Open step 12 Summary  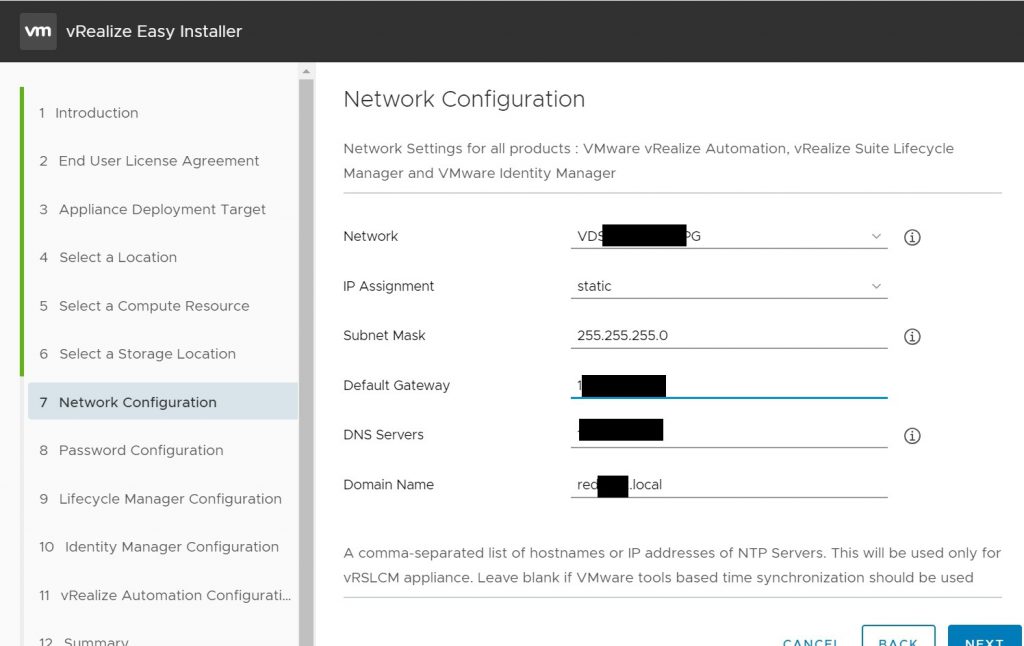(x=84, y=641)
